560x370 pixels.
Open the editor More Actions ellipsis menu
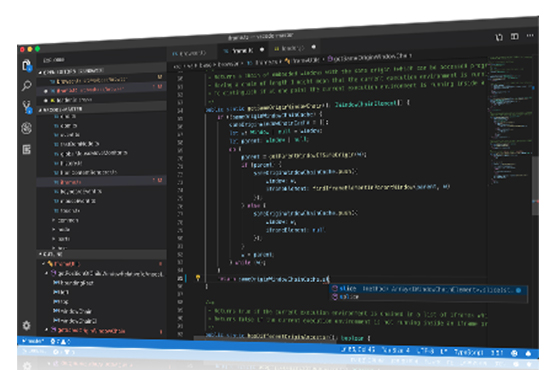tap(530, 35)
